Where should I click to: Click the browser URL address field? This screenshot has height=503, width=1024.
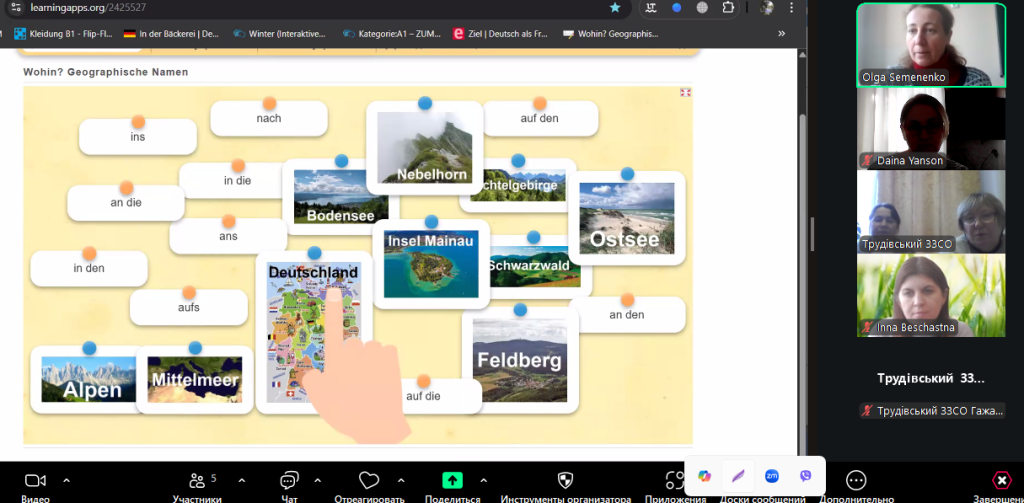click(x=300, y=7)
